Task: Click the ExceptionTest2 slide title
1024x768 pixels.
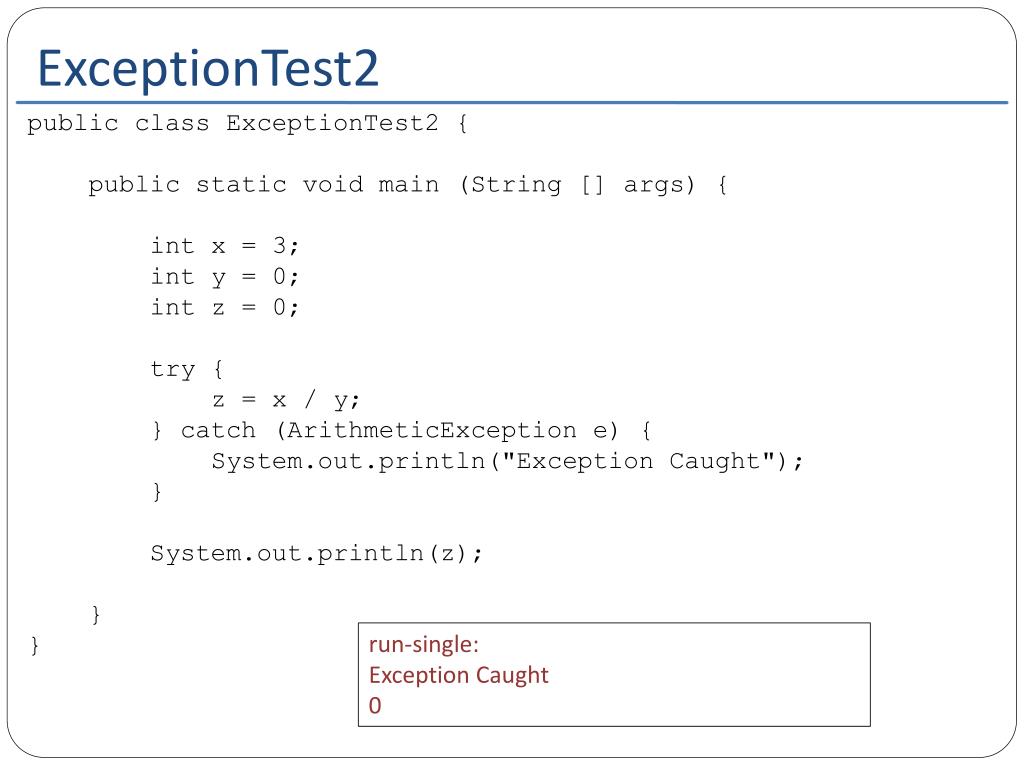Action: pyautogui.click(x=208, y=69)
